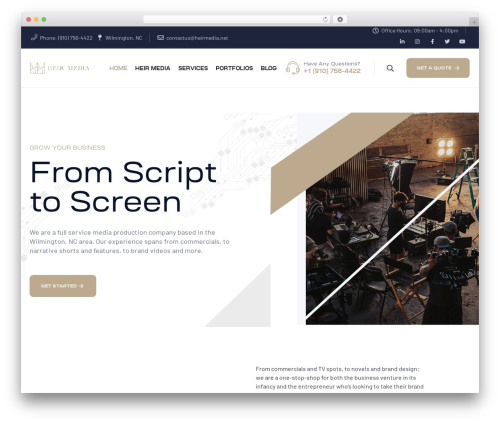Open the Facebook social icon
Screen dimensions: 500x423
(432, 41)
